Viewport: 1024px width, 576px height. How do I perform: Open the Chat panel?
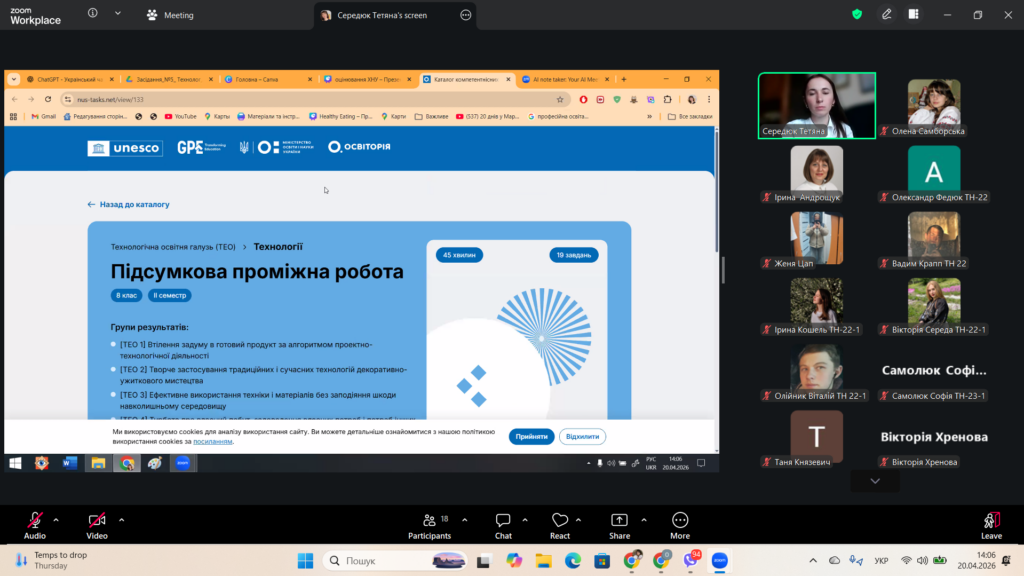503,523
